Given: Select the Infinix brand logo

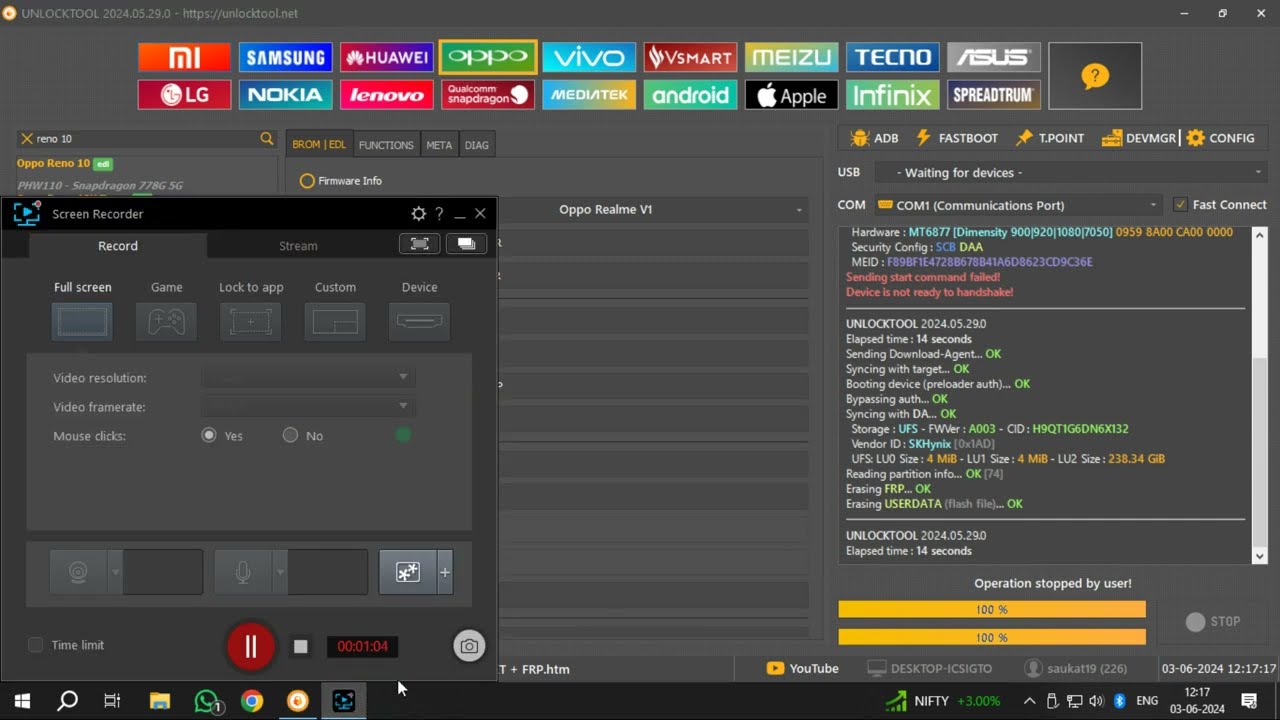Looking at the screenshot, I should point(892,95).
